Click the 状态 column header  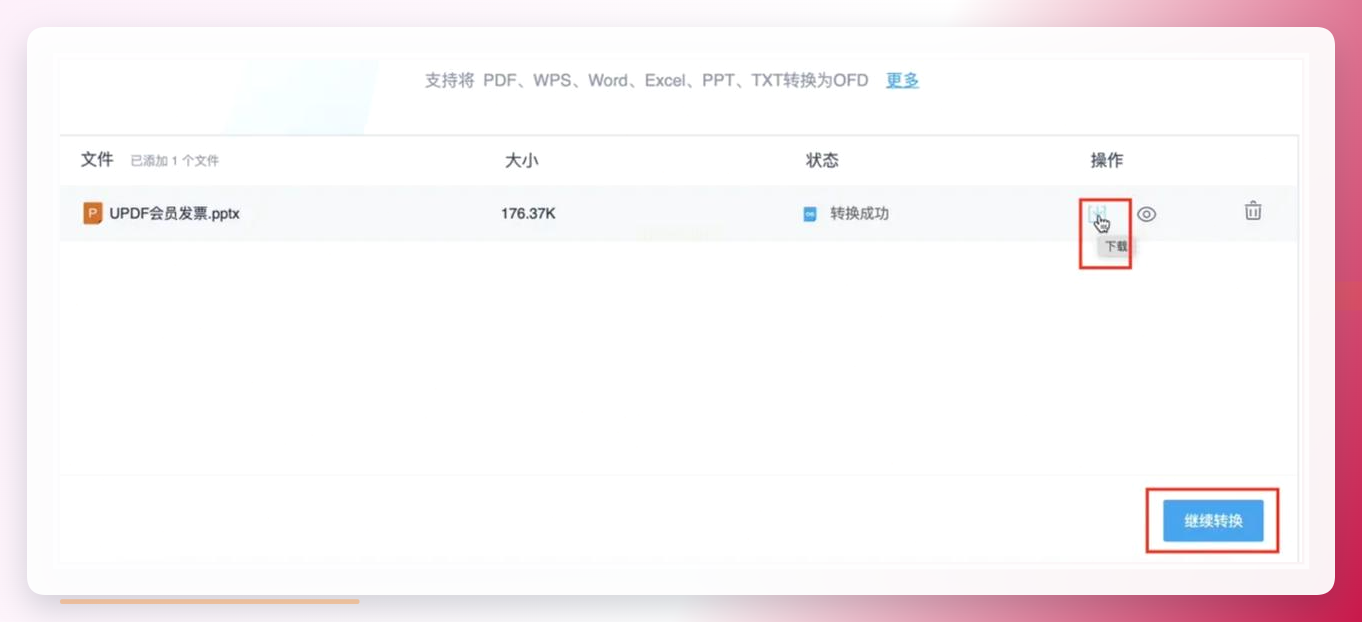822,160
